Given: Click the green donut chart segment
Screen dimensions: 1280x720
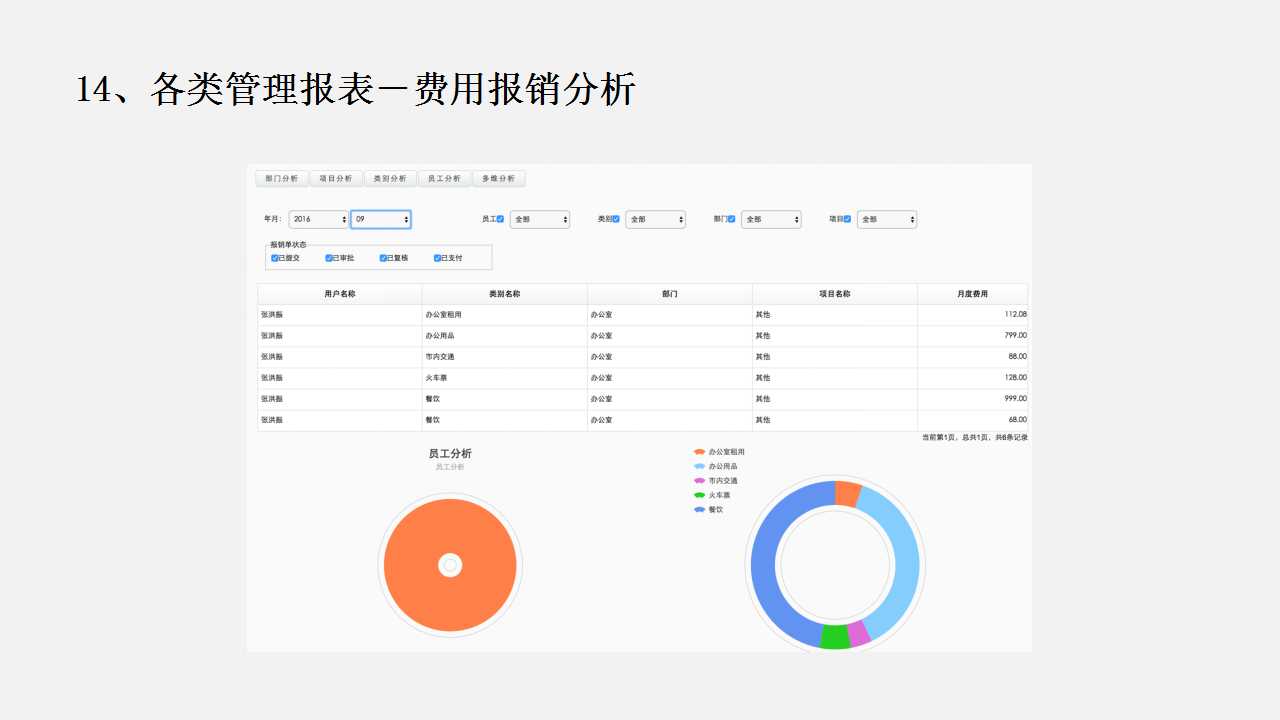Looking at the screenshot, I should (x=835, y=636).
